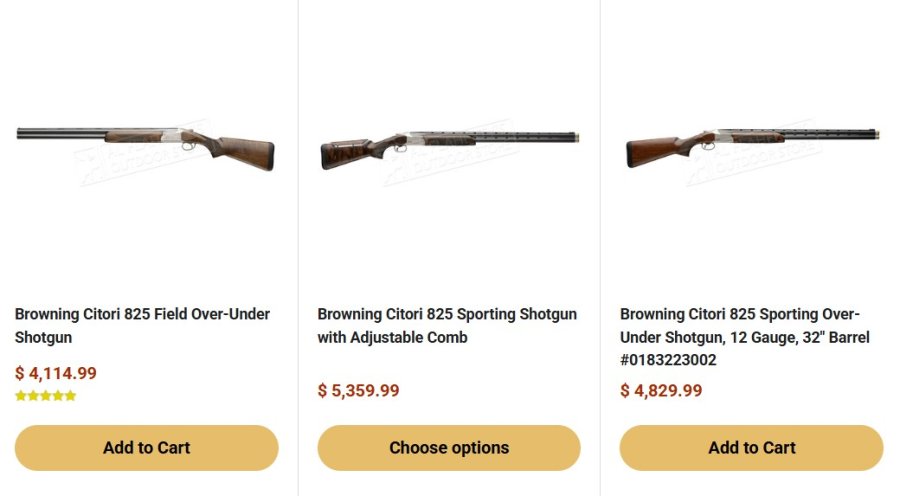Click the #0183223002 model number text
This screenshot has width=900, height=496.
[x=668, y=360]
